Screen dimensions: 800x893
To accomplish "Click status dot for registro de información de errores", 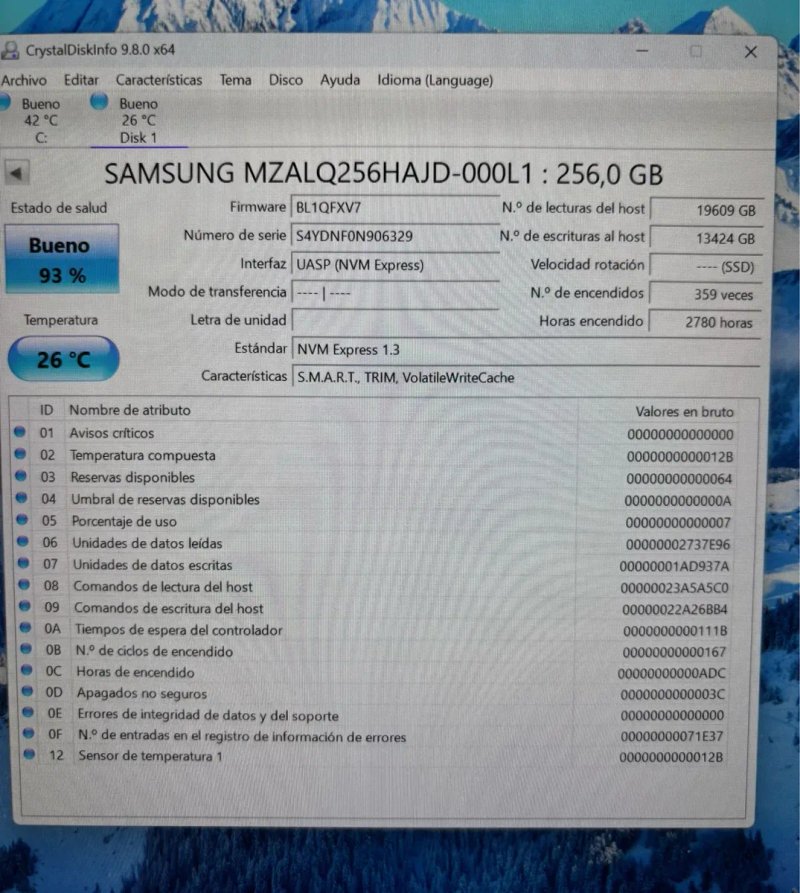I will tap(28, 733).
